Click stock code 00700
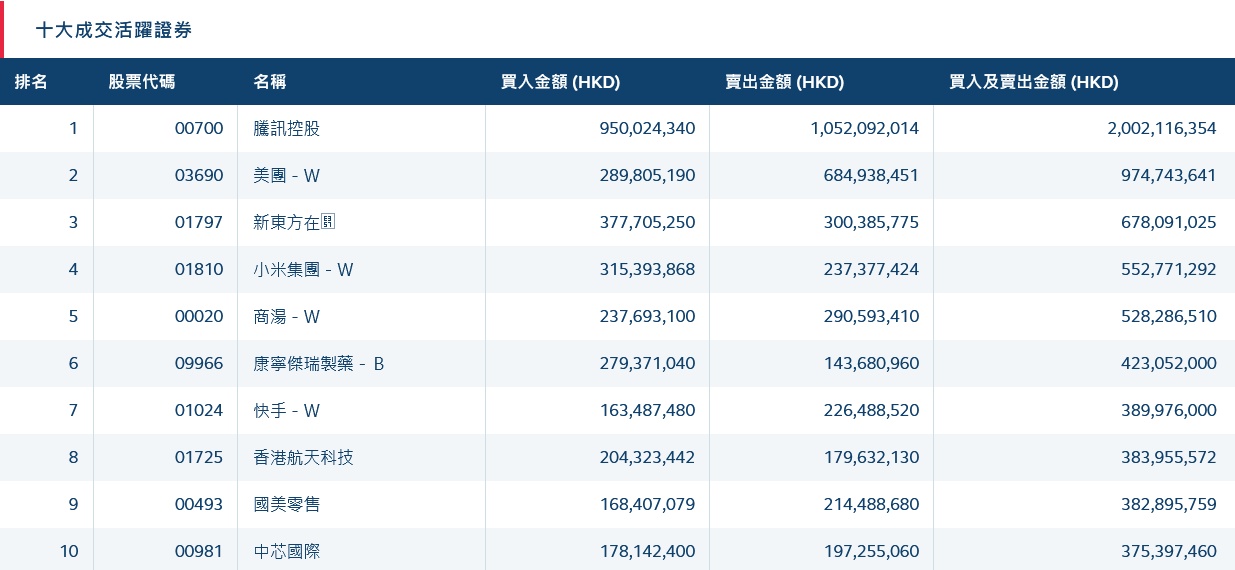The image size is (1235, 570). coord(199,128)
